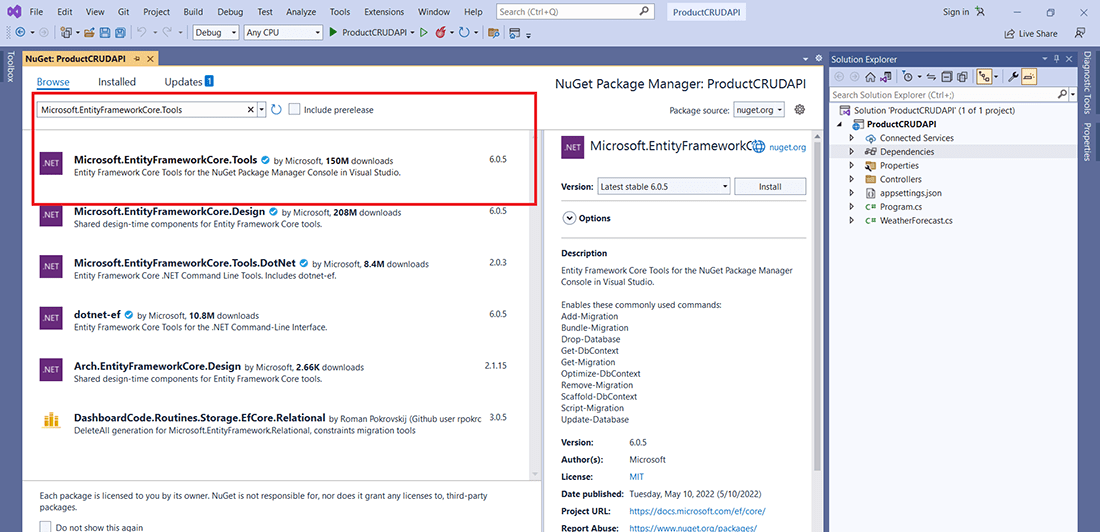Open NuGet package source settings gear

pos(799,109)
